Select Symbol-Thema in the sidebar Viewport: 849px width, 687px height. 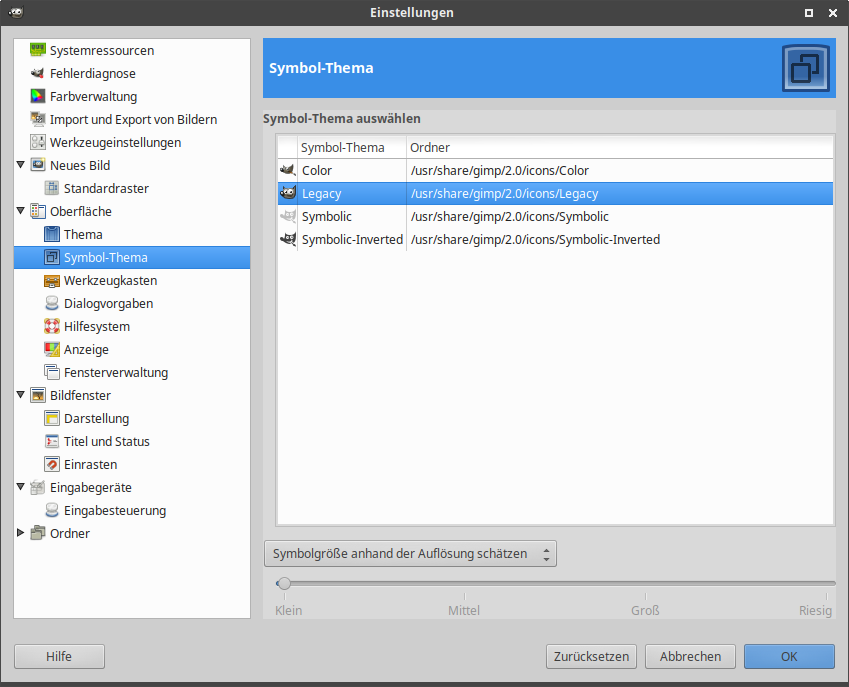(132, 258)
